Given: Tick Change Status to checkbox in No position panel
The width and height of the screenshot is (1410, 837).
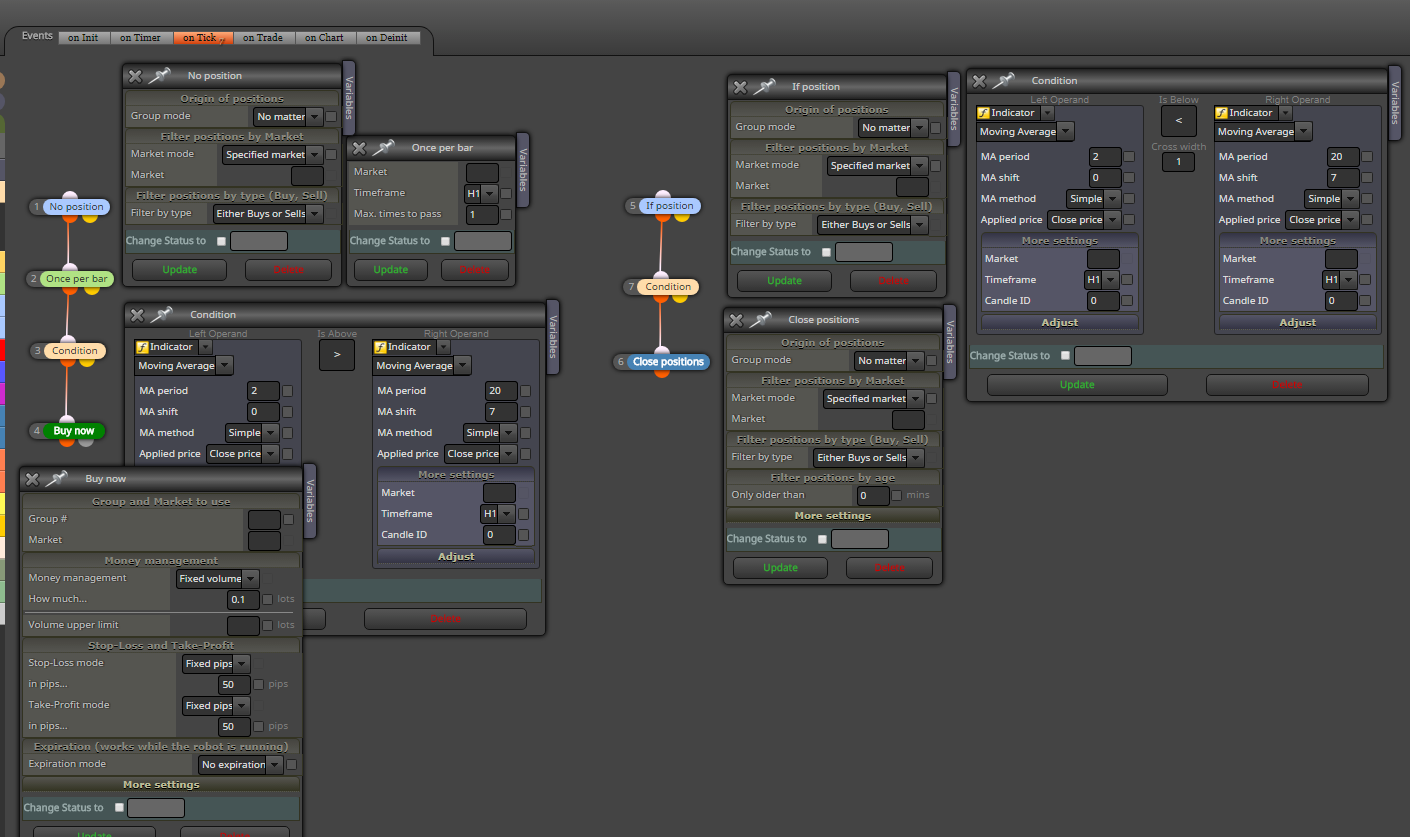Looking at the screenshot, I should [221, 241].
